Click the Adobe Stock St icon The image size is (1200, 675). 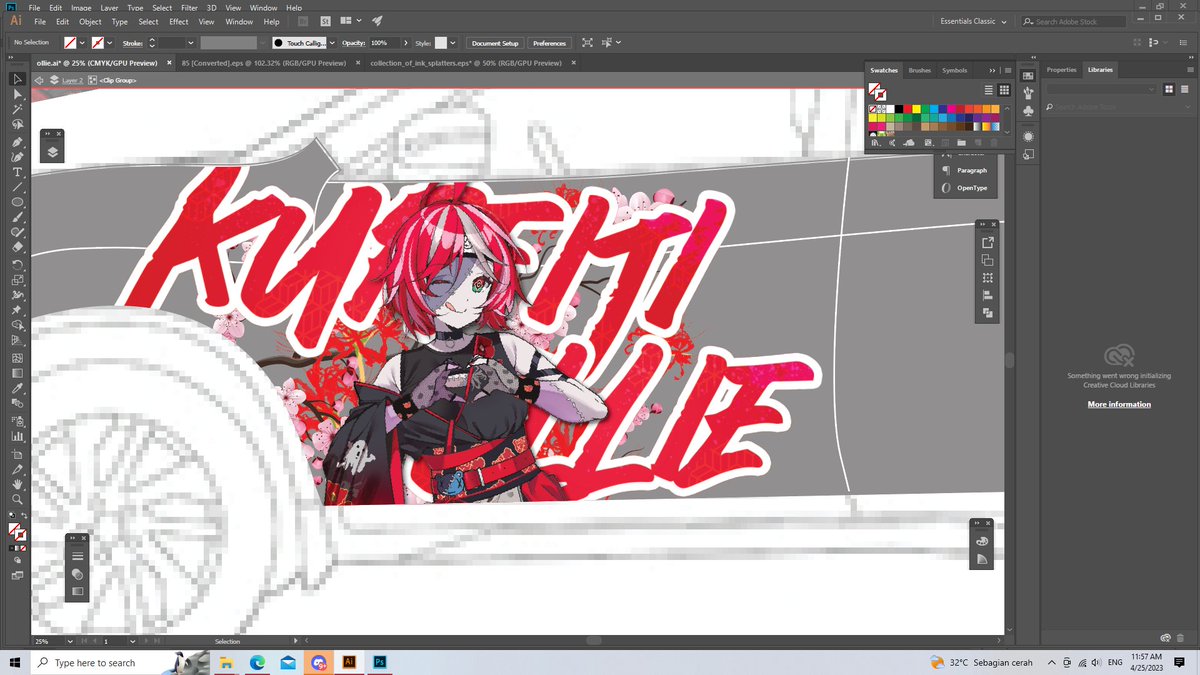click(326, 20)
